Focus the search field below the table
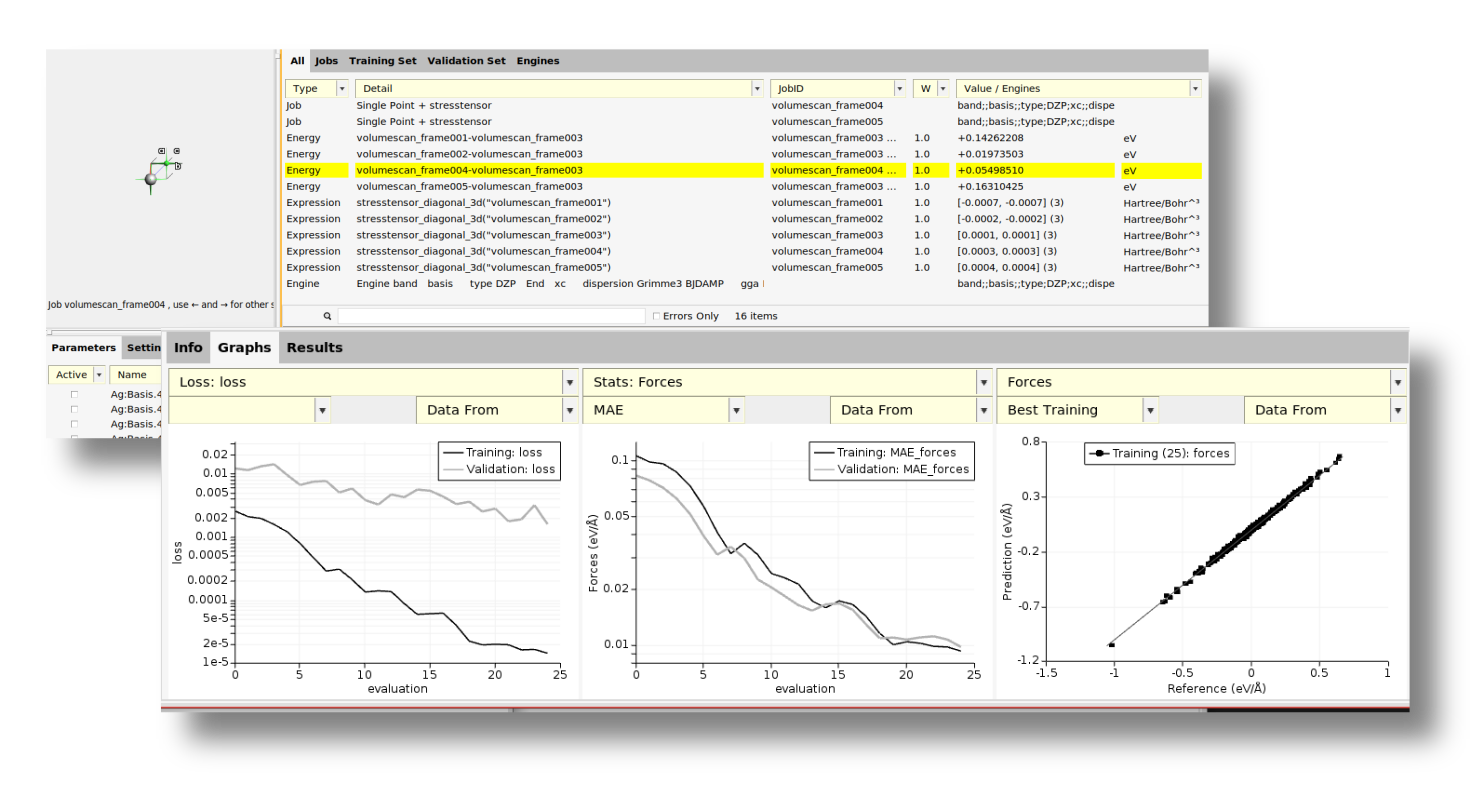This screenshot has height=789, width=1483. (491, 316)
